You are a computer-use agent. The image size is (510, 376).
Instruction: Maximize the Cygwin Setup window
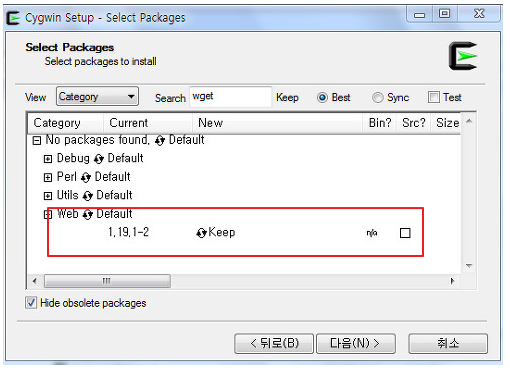point(445,14)
